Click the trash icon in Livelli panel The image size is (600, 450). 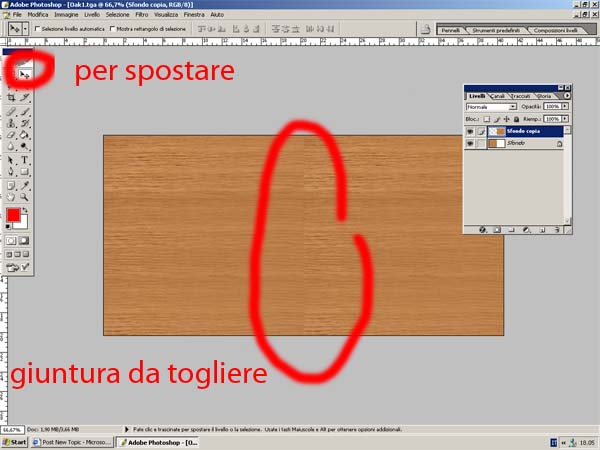click(x=557, y=229)
